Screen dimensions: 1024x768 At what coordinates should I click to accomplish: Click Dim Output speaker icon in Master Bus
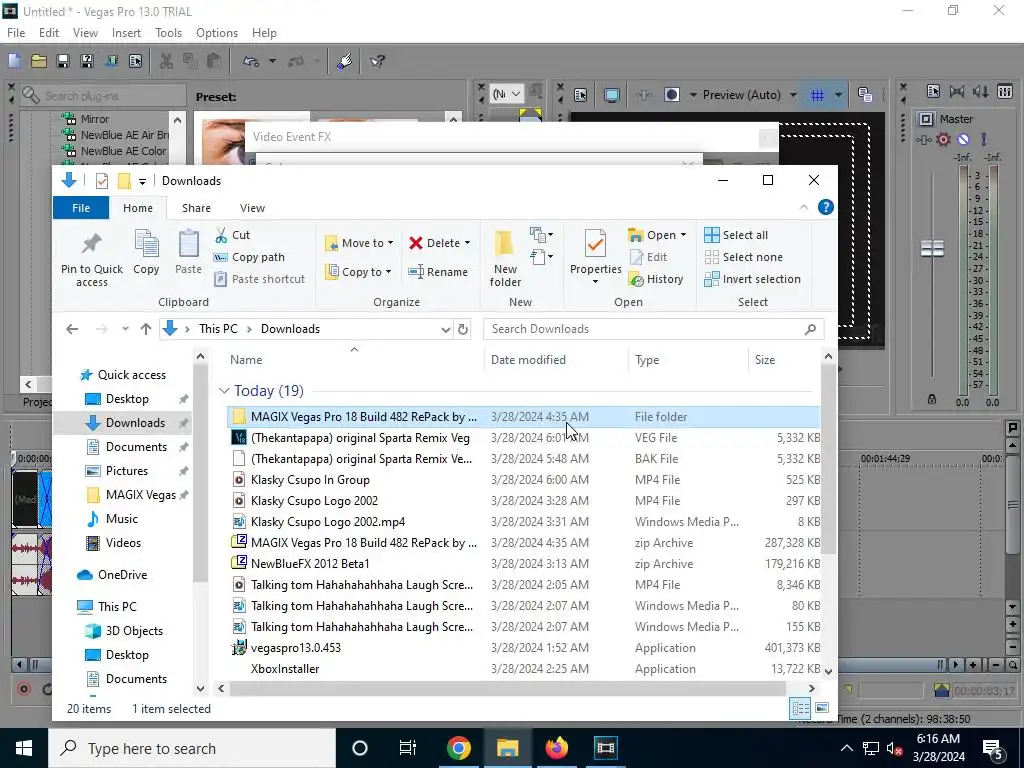coord(980,91)
